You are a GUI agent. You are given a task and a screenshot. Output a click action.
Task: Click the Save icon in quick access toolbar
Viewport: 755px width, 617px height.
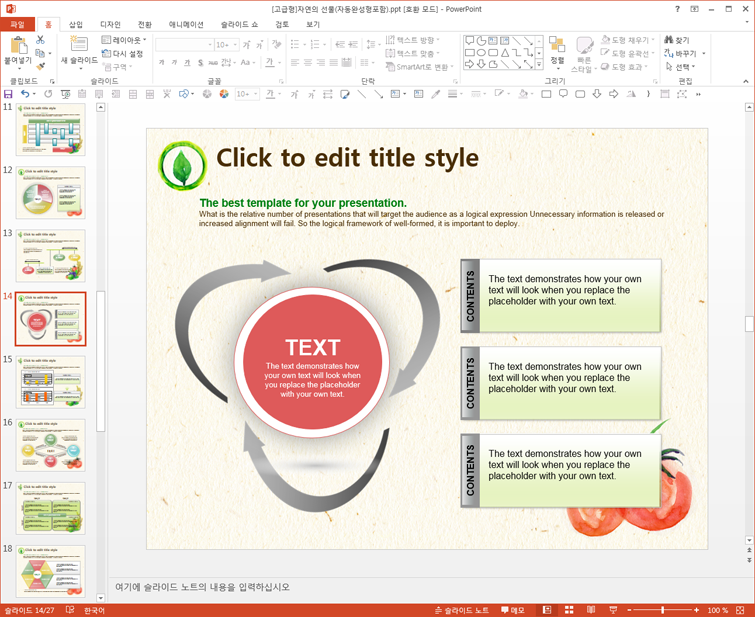point(8,94)
